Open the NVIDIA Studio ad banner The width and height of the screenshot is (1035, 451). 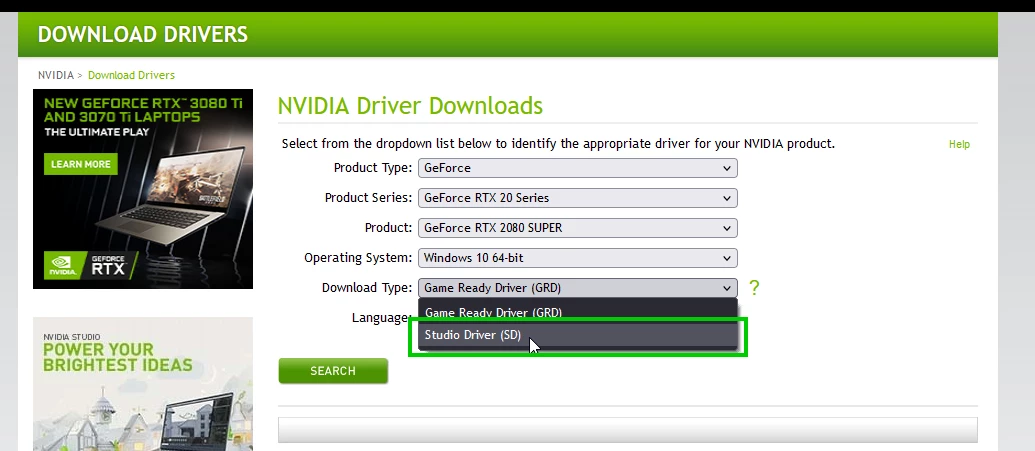click(143, 384)
